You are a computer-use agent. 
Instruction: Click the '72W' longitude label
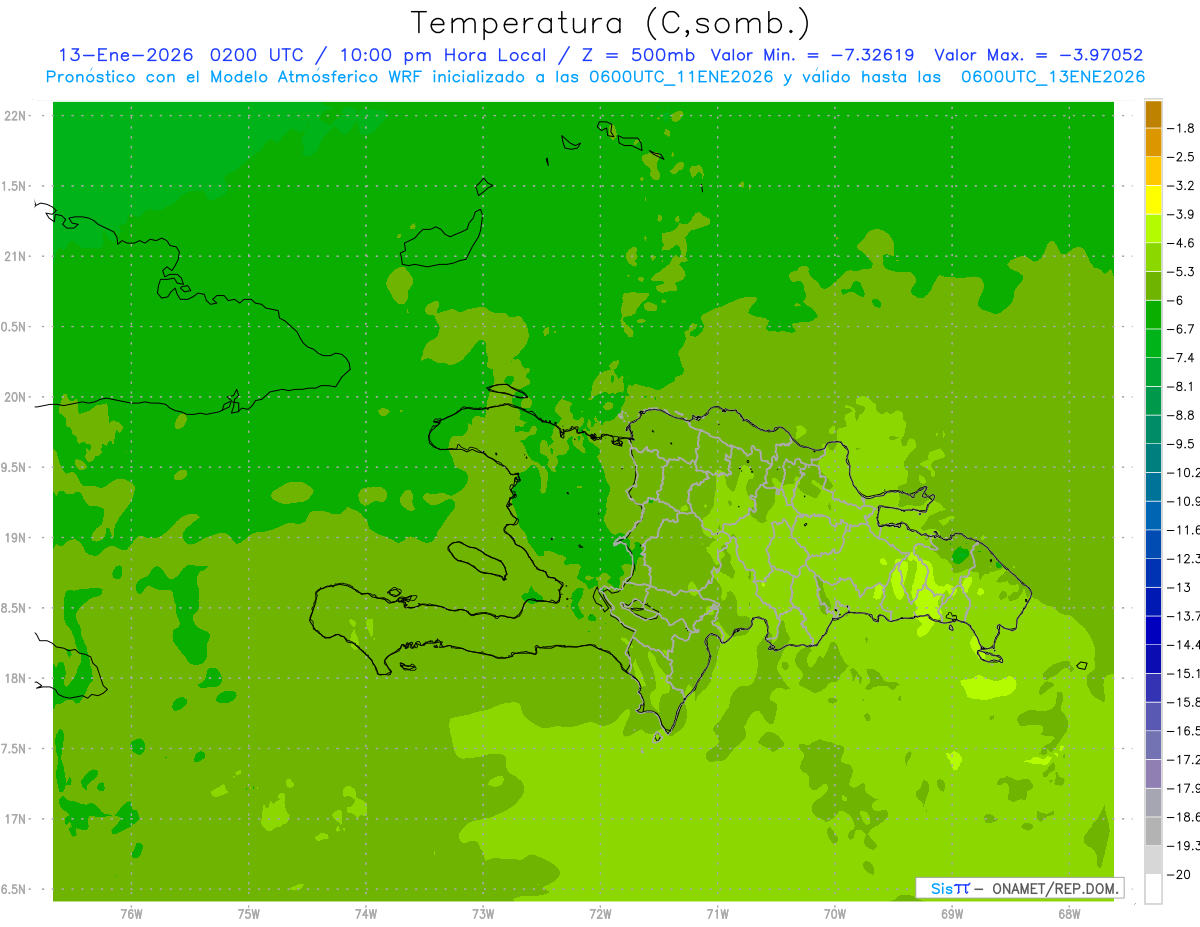(600, 914)
